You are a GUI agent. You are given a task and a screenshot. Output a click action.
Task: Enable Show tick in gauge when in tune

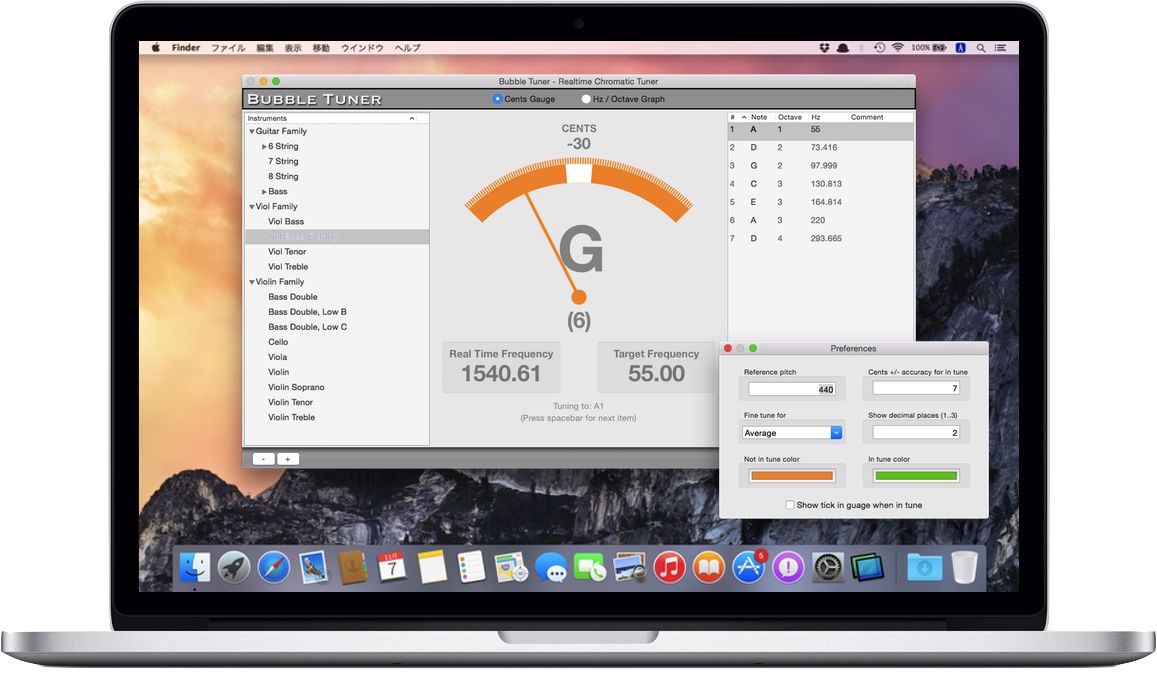coord(790,505)
